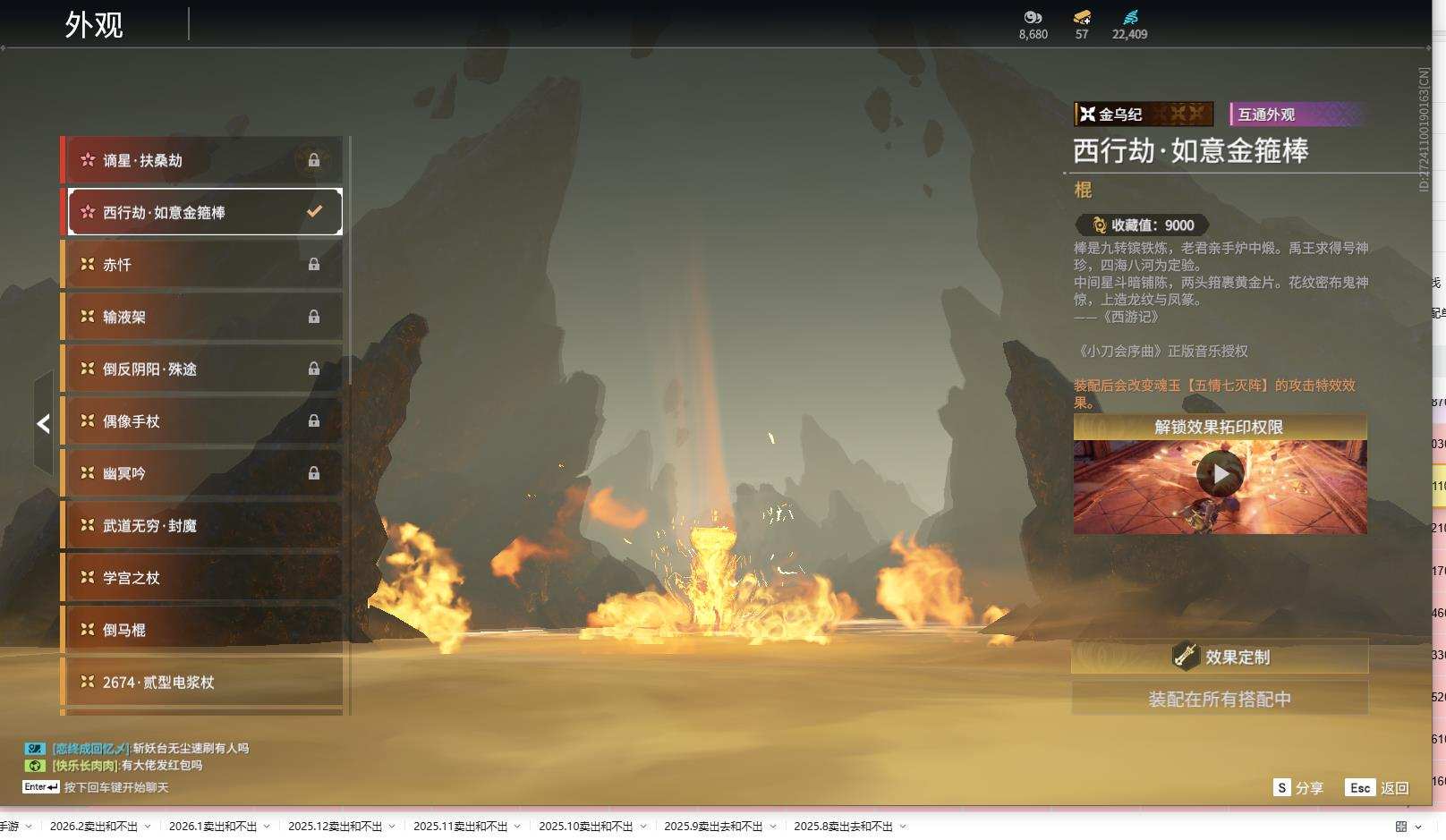Play the 解锁效果拓印权限 preview video
This screenshot has width=1446, height=840.
(1221, 474)
